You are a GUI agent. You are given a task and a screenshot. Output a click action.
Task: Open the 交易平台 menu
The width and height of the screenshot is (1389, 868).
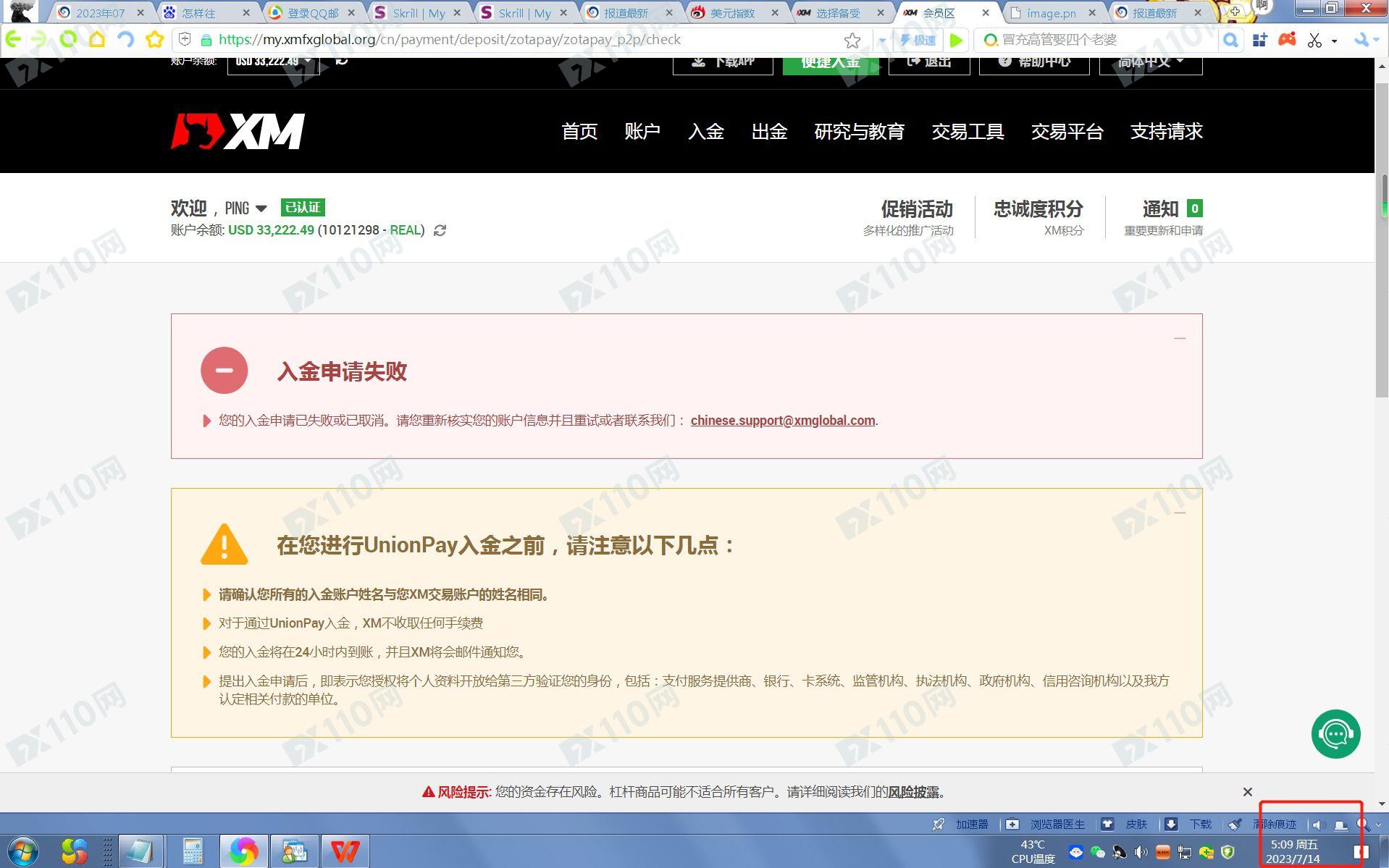coord(1067,132)
